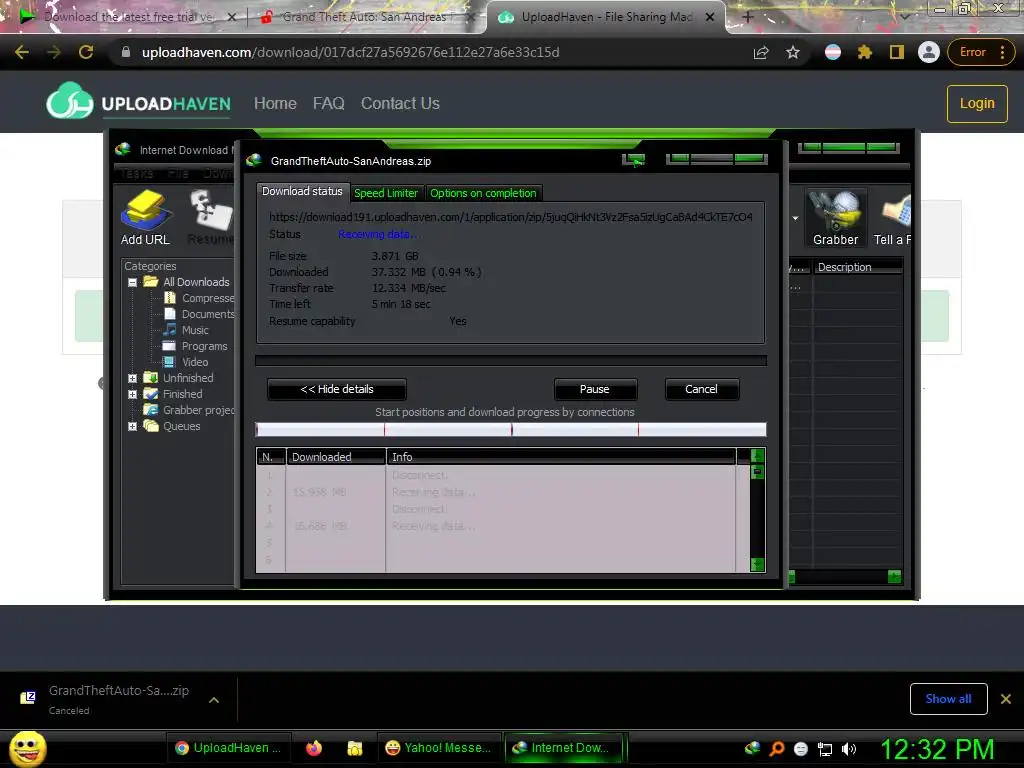The height and width of the screenshot is (768, 1024).
Task: Open the Contact Us link
Action: point(400,103)
